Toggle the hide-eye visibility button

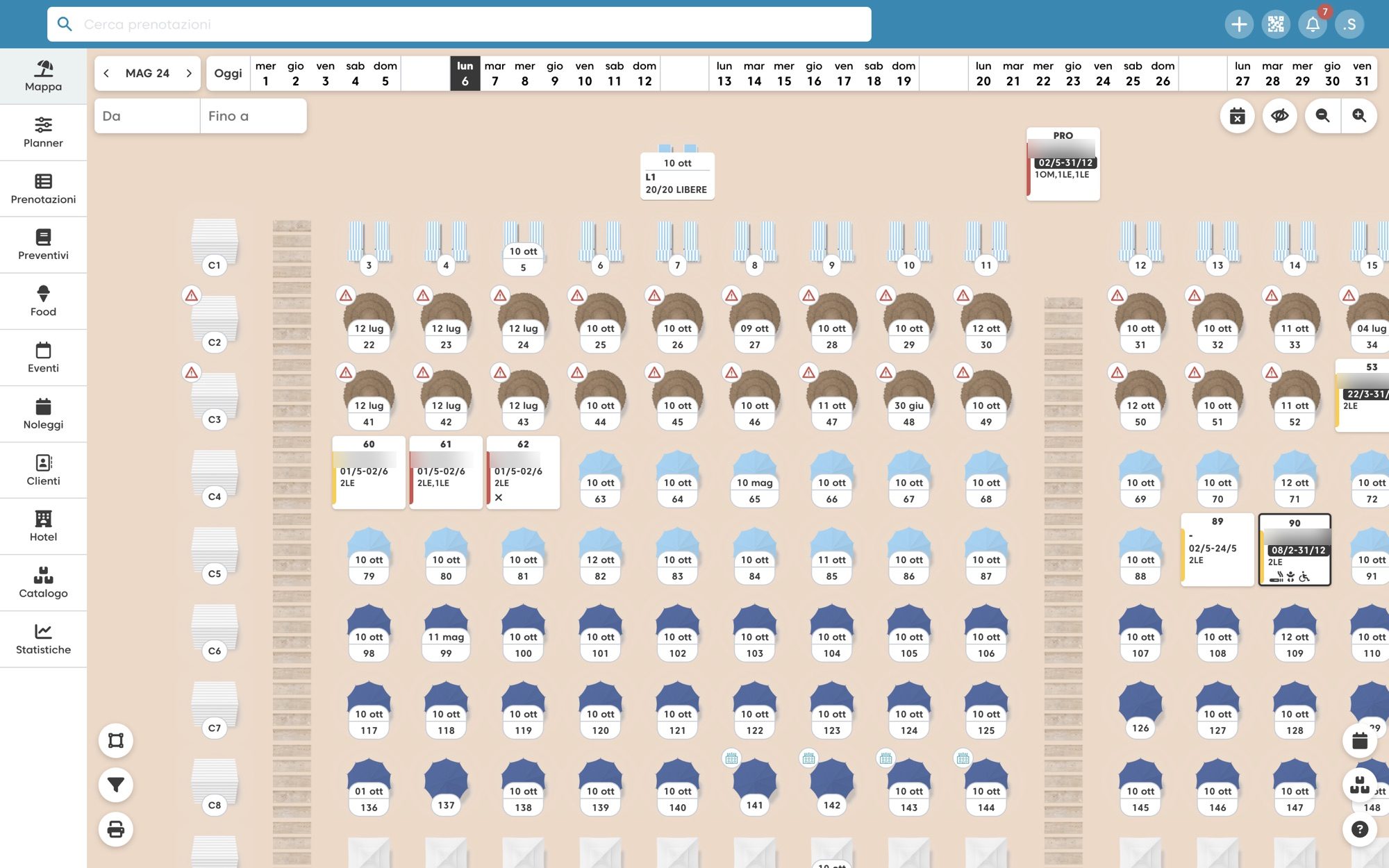1280,116
